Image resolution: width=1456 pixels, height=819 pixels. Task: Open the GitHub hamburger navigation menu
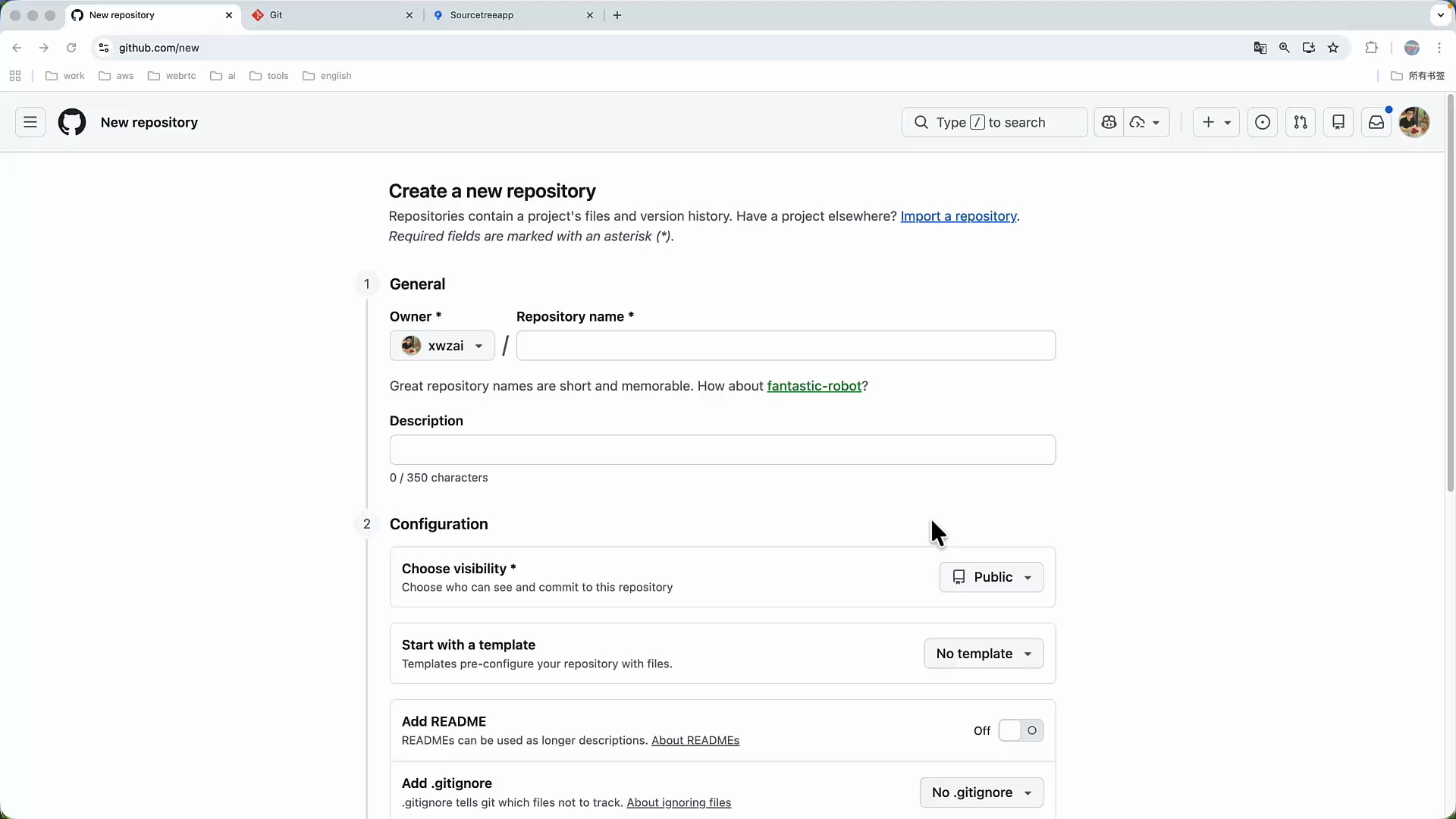(30, 122)
